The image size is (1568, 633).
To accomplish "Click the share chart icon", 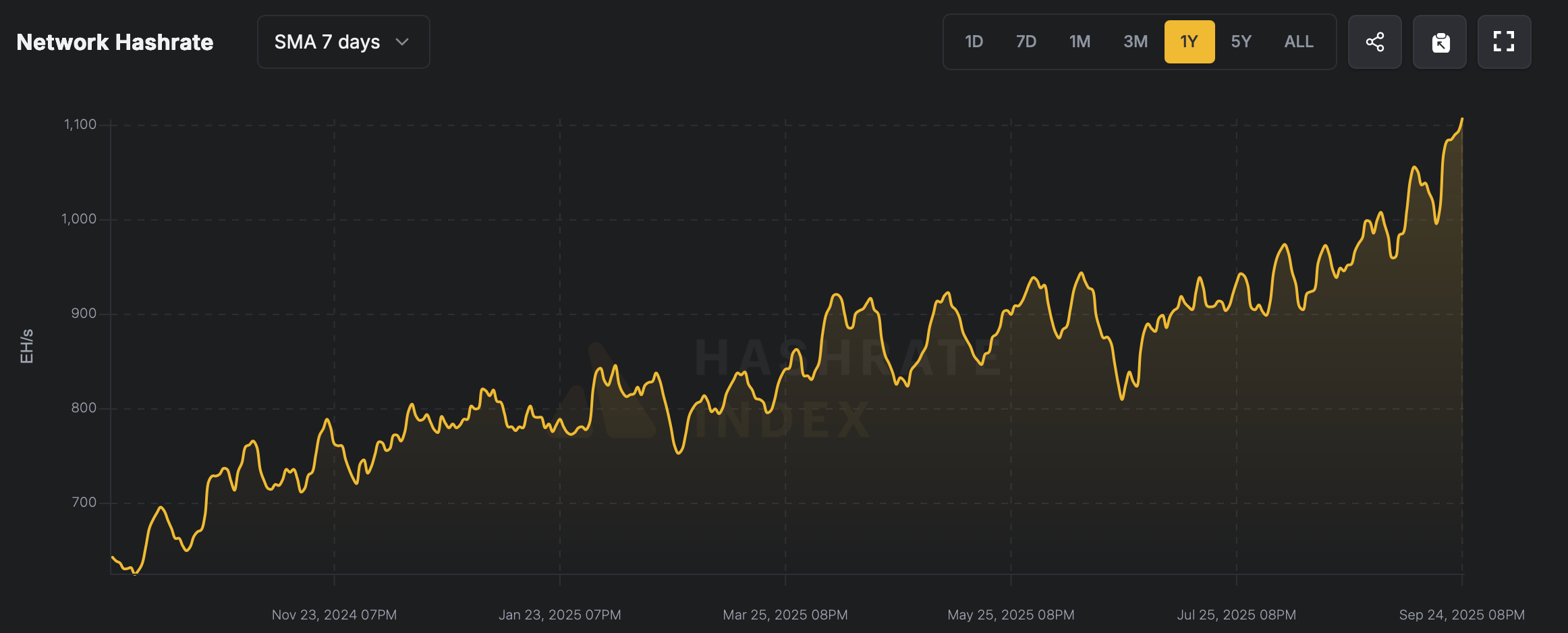I will pyautogui.click(x=1374, y=42).
